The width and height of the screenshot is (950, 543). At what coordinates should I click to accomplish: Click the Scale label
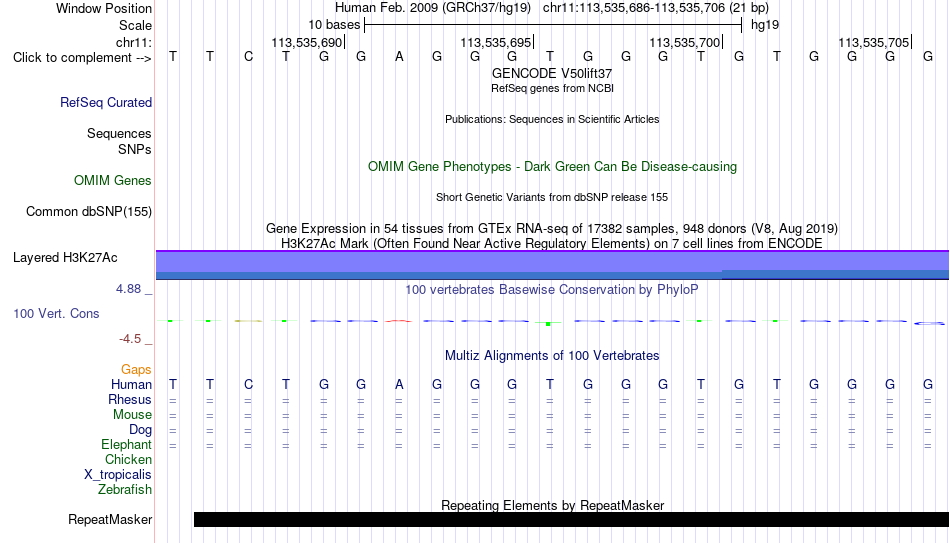tap(135, 25)
